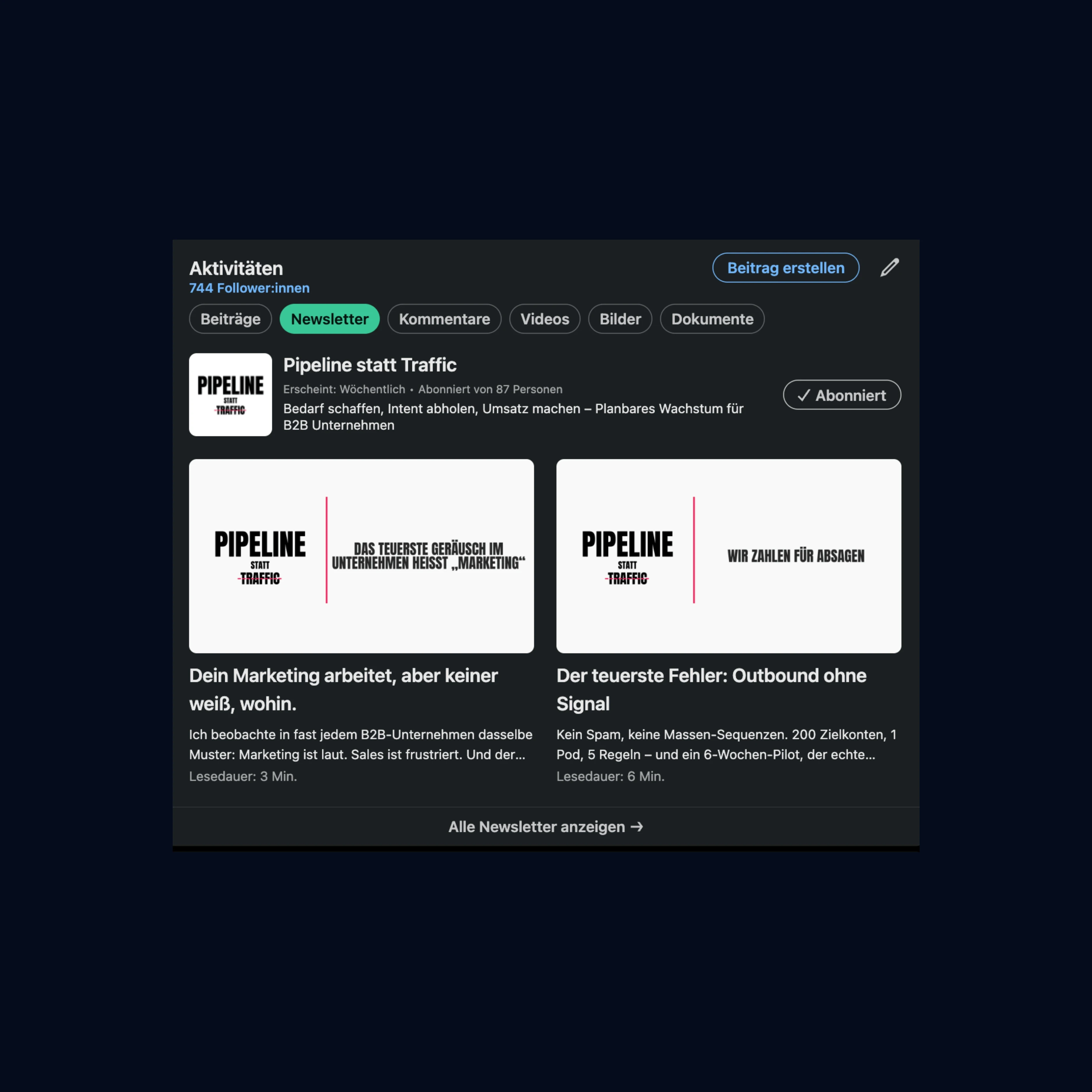This screenshot has height=1092, width=1092.
Task: Show the Videos tab
Action: [544, 319]
